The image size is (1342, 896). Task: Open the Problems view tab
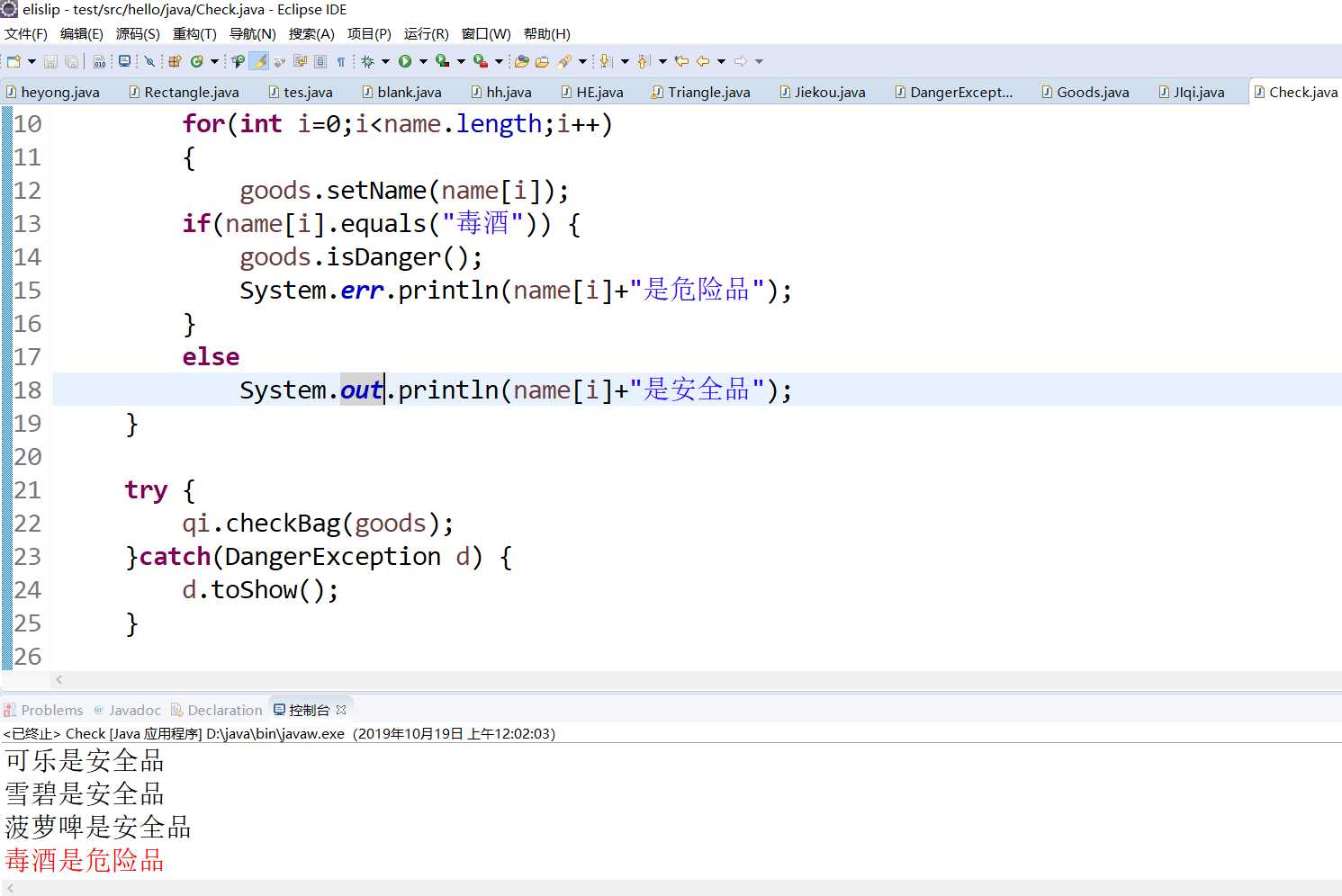43,710
